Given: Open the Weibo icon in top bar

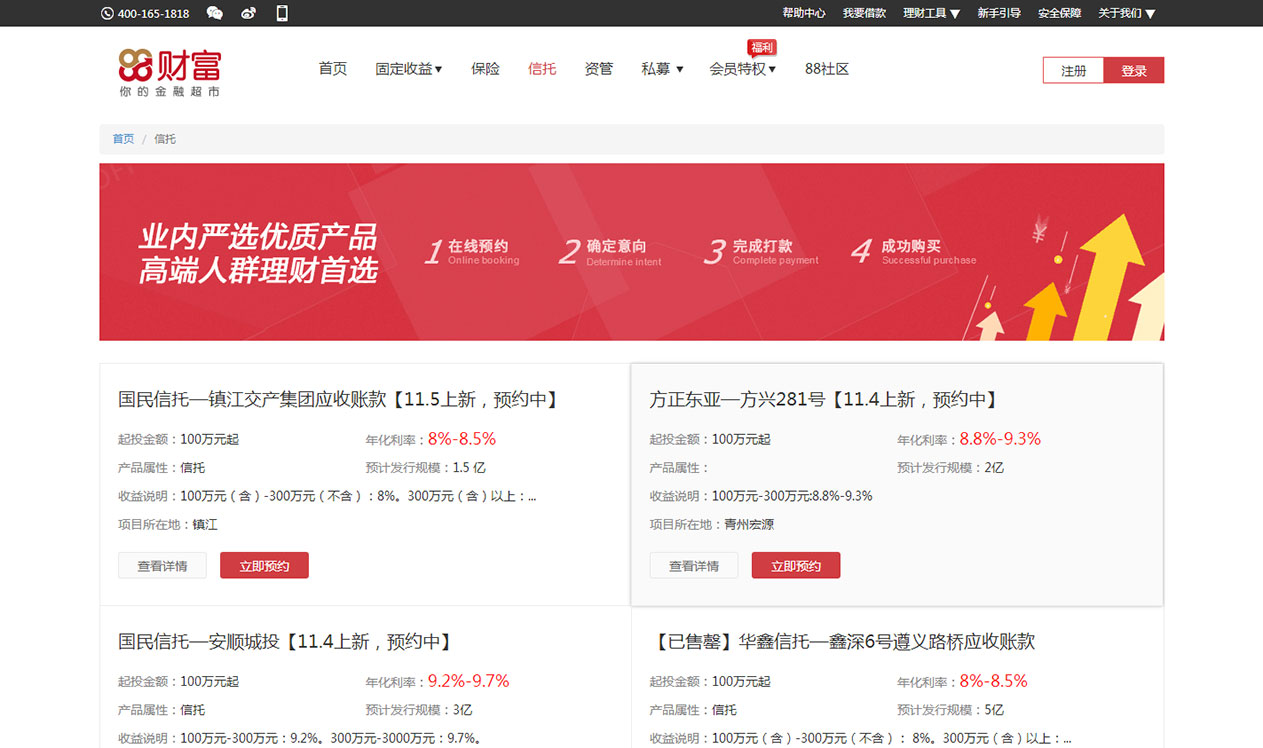Looking at the screenshot, I should coord(249,13).
